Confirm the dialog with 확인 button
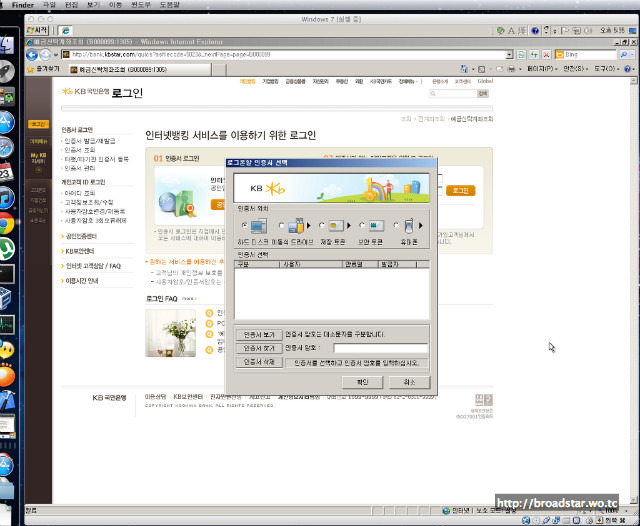Image resolution: width=640 pixels, height=526 pixels. point(362,382)
